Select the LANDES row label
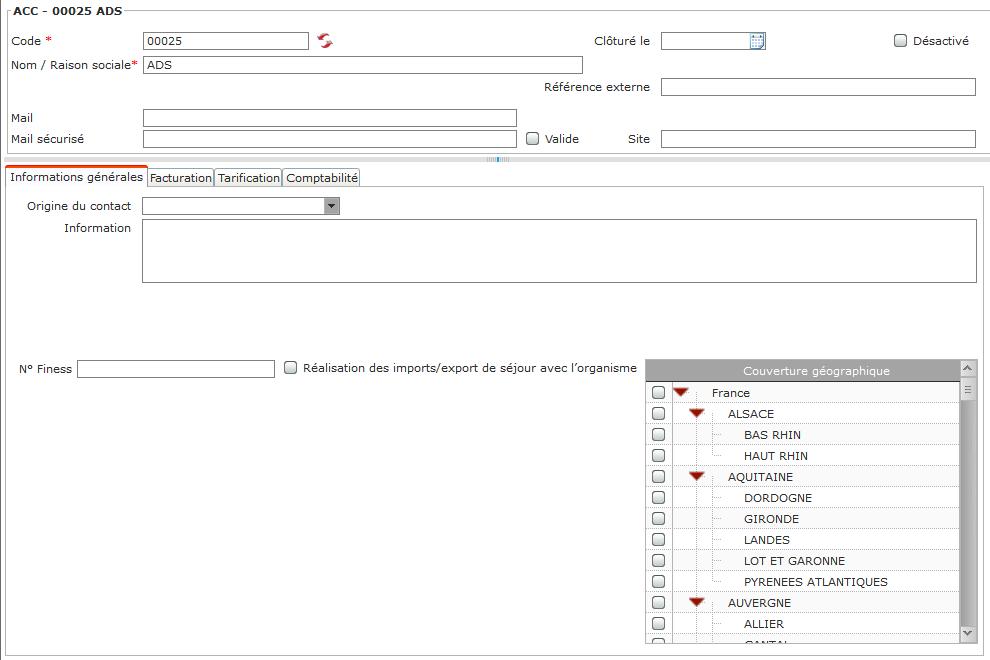990x660 pixels. click(766, 540)
